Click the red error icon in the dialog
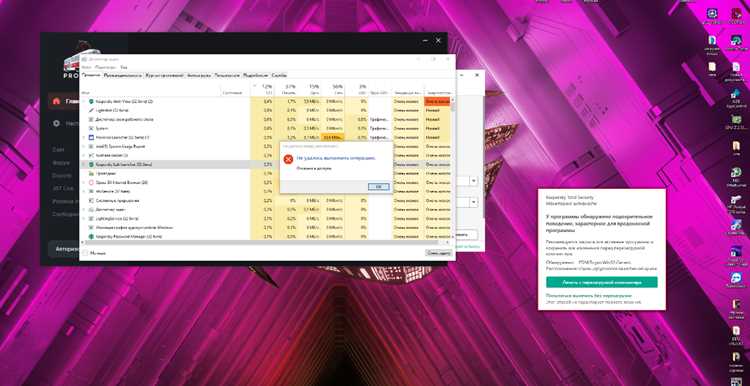 pos(288,159)
